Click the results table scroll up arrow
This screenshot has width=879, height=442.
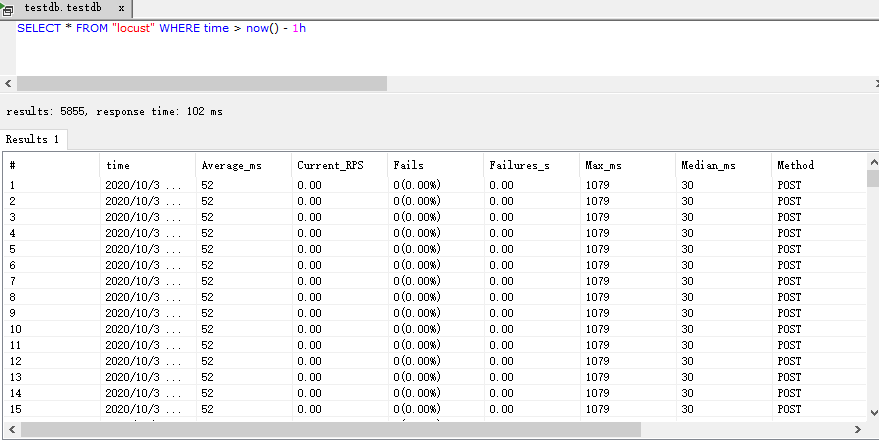[873, 162]
